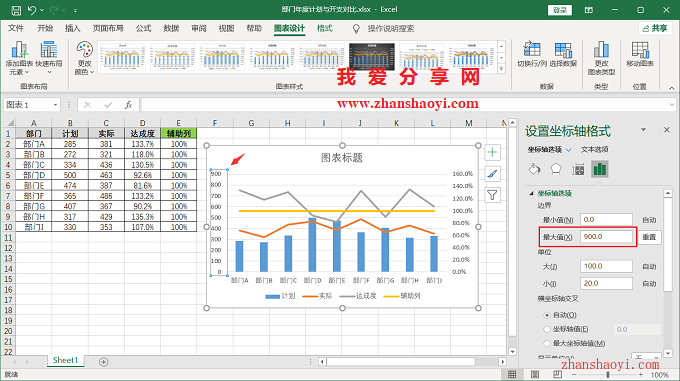The image size is (680, 381).
Task: Click the zoom slider handle
Action: (608, 374)
